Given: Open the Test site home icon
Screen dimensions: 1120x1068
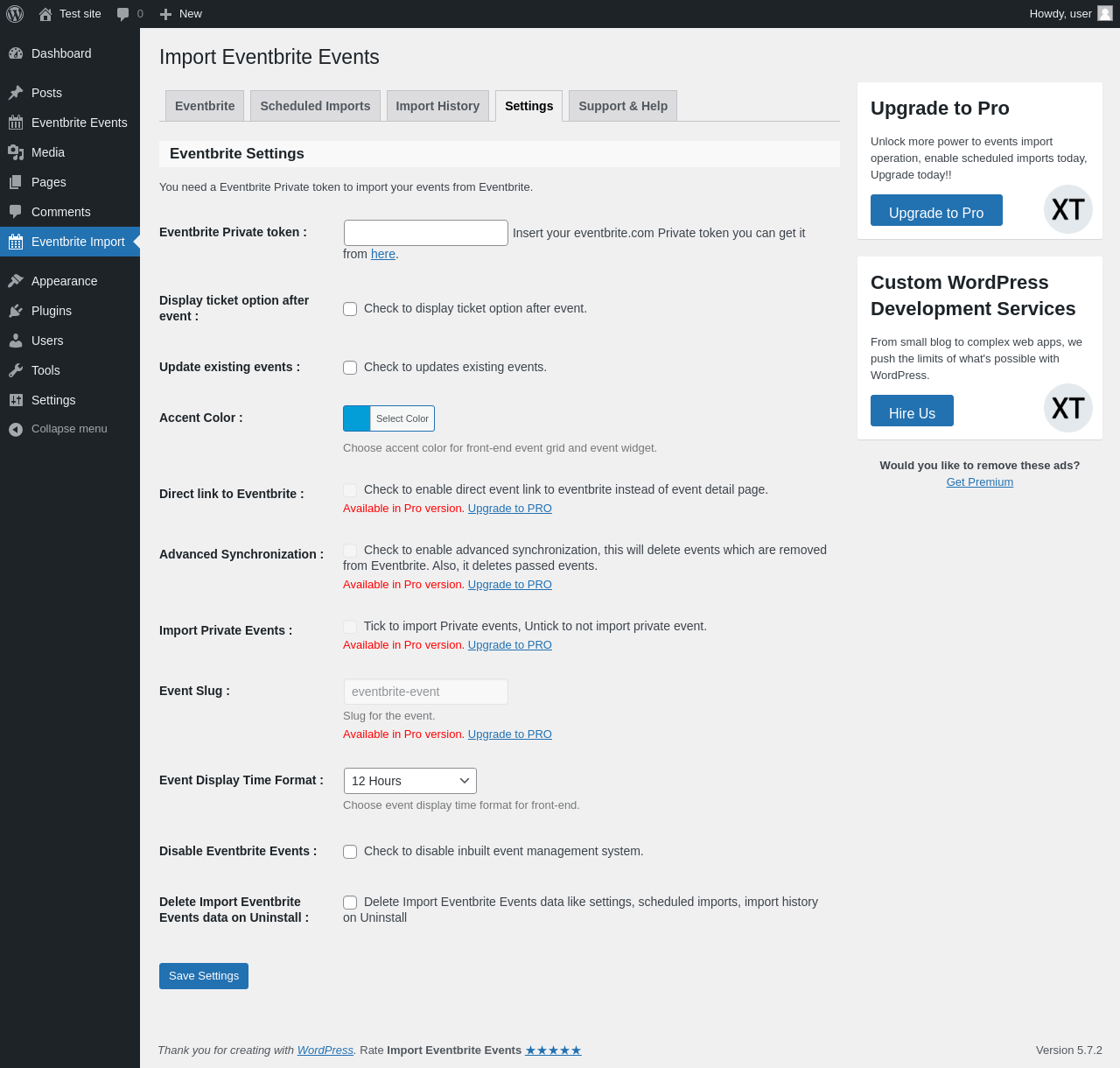Looking at the screenshot, I should (45, 14).
